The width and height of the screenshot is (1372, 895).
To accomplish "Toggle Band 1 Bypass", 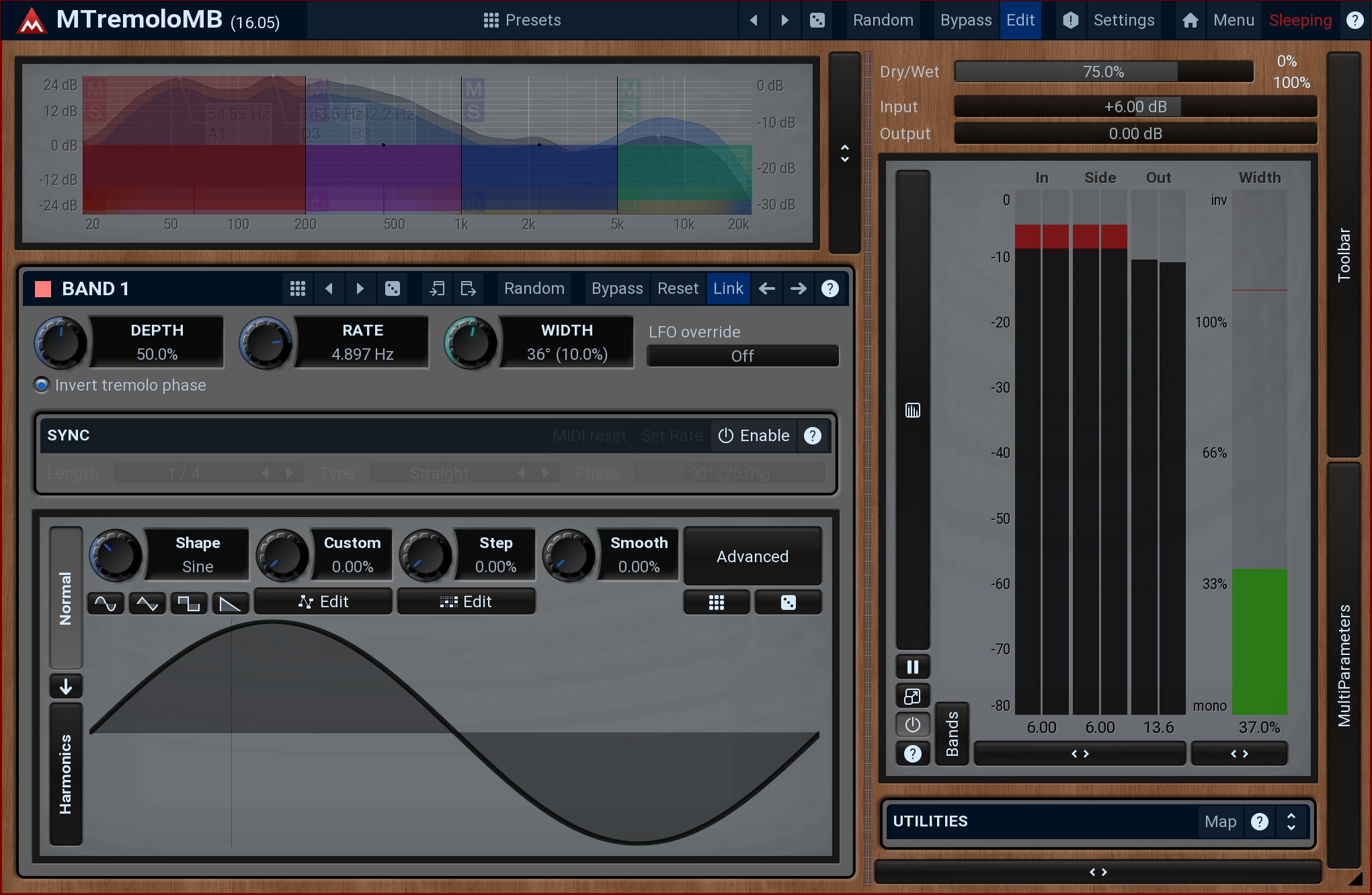I will point(617,288).
